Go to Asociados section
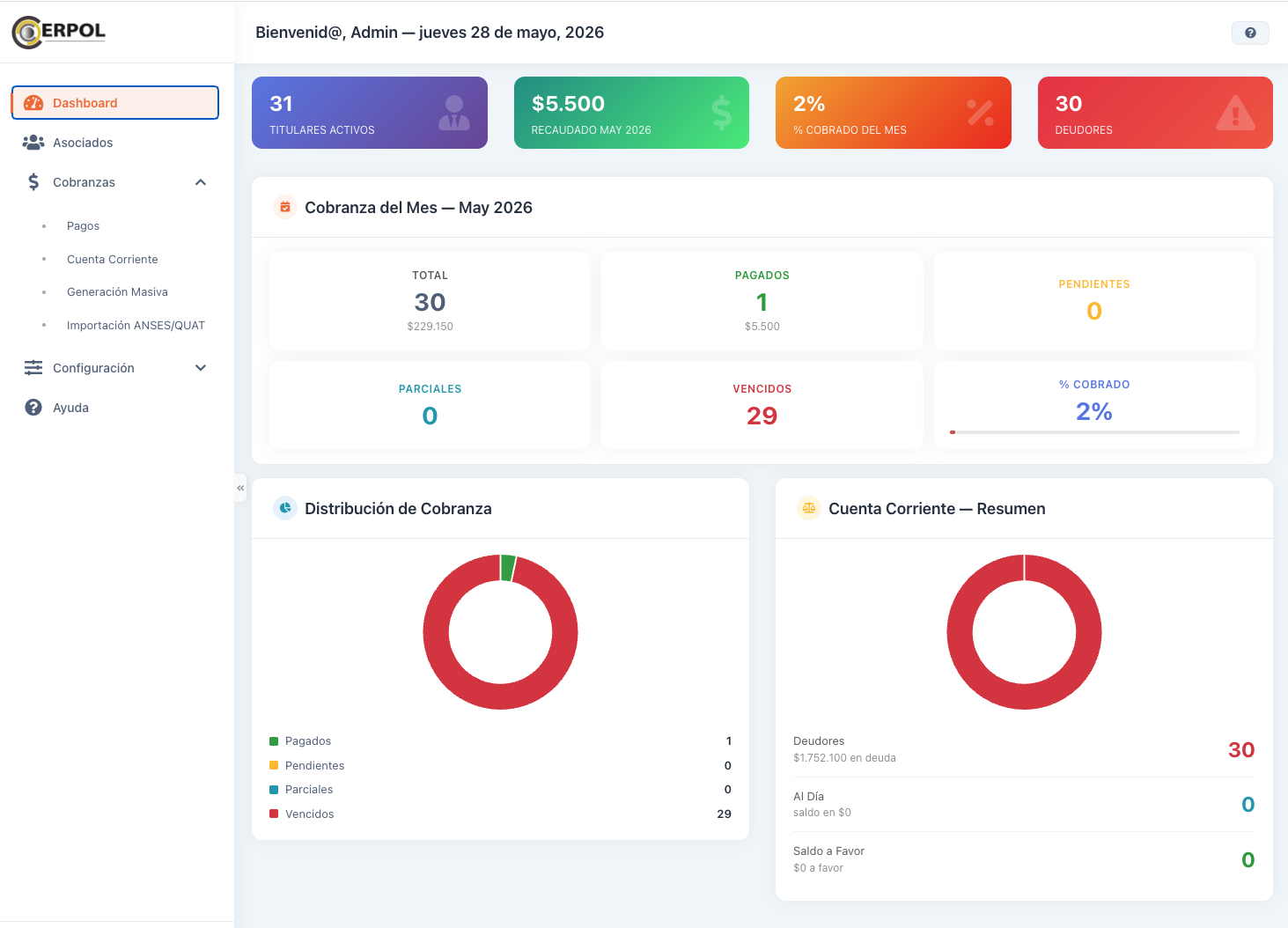The width and height of the screenshot is (1288, 928). [x=115, y=143]
